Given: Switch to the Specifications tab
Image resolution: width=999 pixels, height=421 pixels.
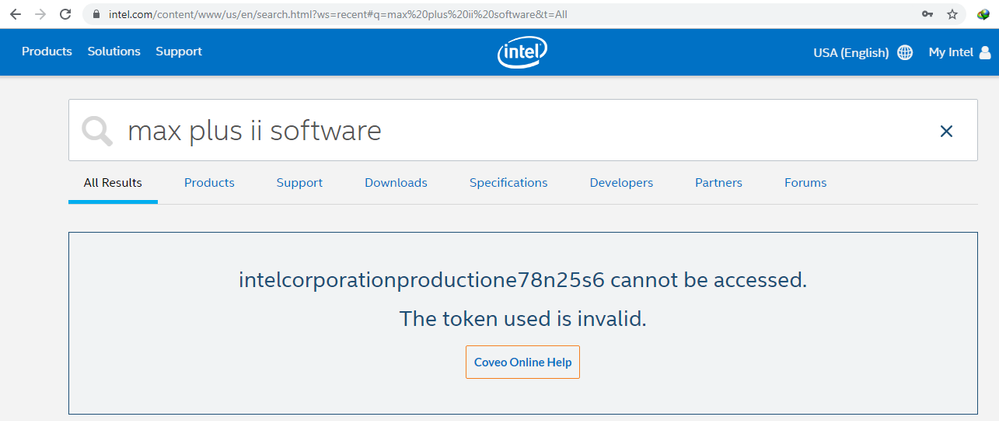Looking at the screenshot, I should click(x=508, y=183).
